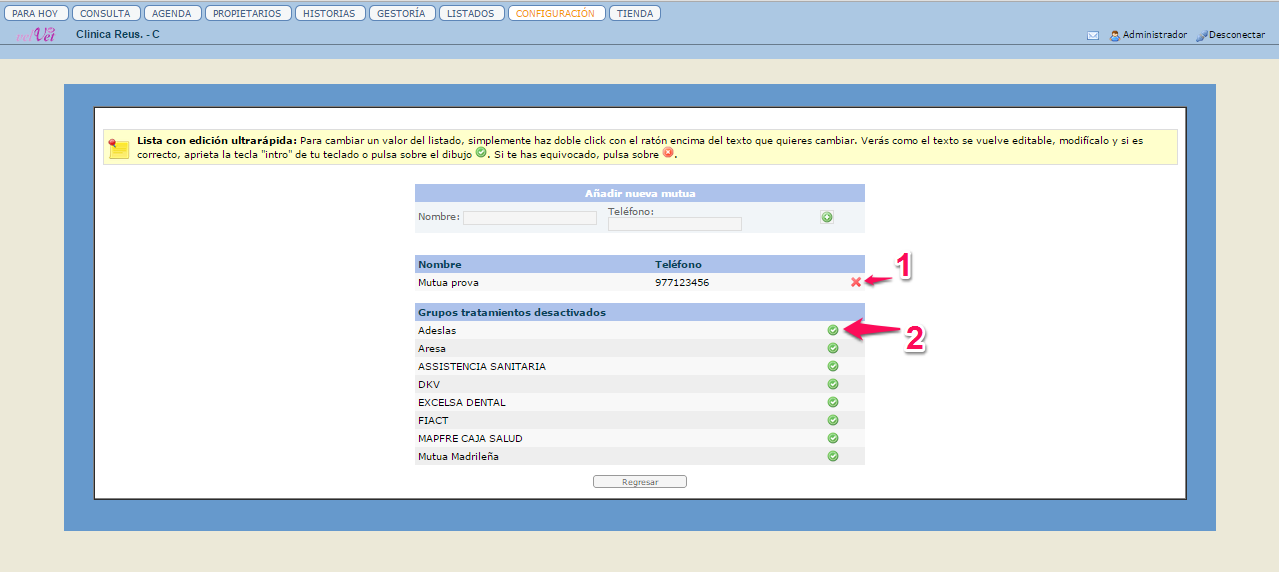
Task: Enable MAPFRE CAJA SALUD green check
Action: point(833,438)
